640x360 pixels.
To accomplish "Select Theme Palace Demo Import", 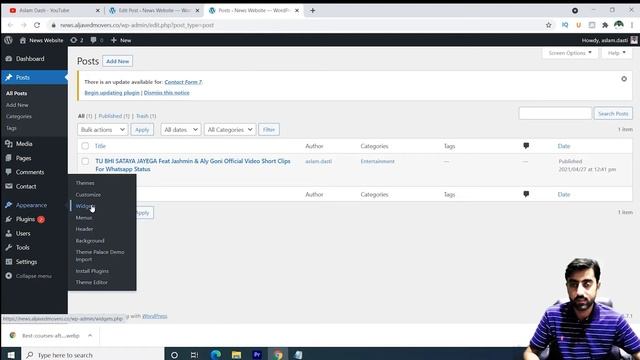I will [100, 256].
